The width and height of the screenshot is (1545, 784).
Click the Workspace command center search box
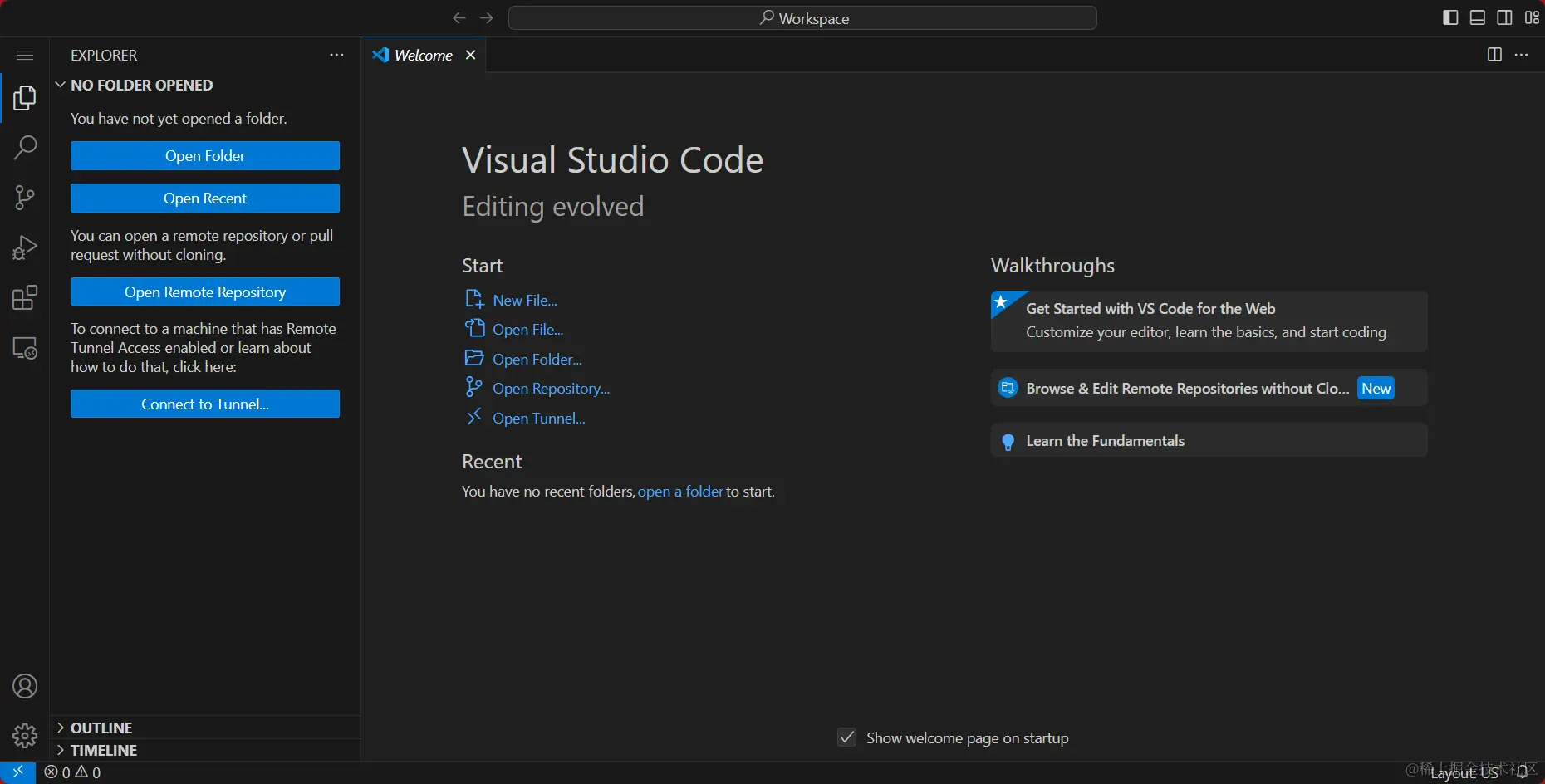[802, 18]
